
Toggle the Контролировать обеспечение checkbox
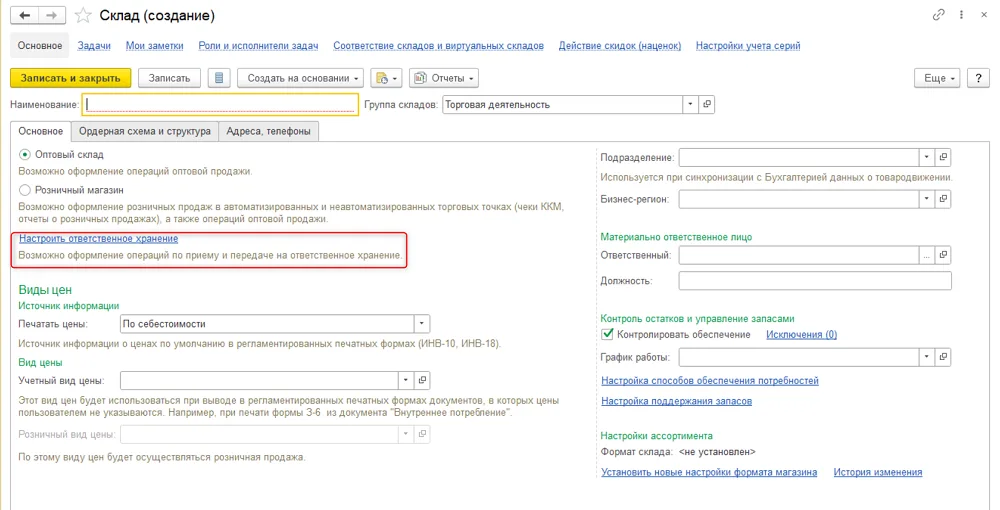coord(607,334)
